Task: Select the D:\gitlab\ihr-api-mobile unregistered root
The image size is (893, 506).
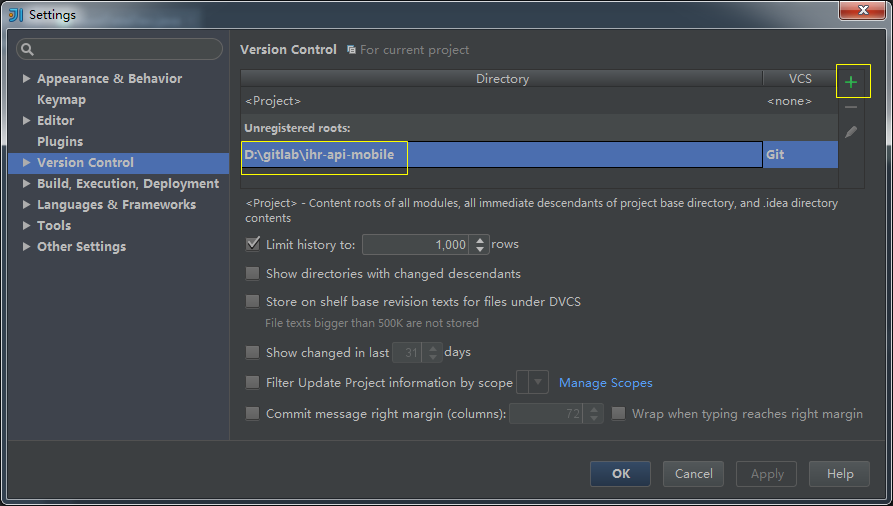Action: (x=502, y=154)
